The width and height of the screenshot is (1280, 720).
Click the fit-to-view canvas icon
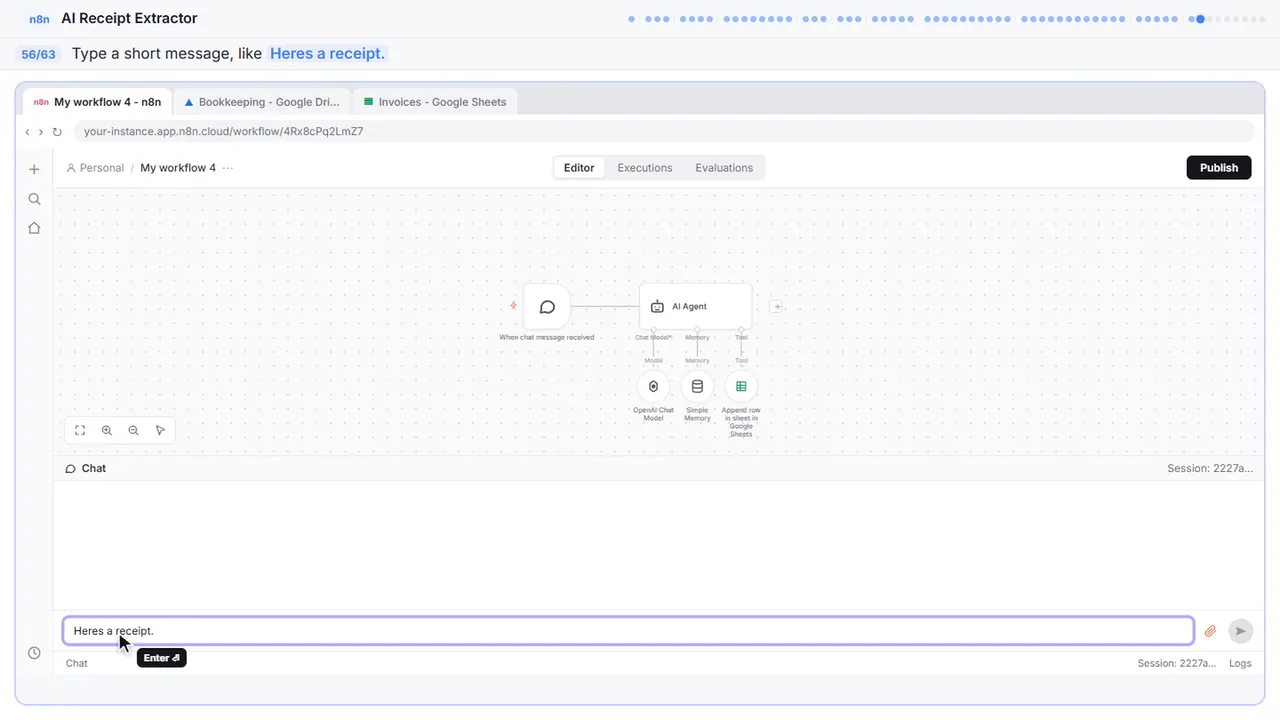click(80, 430)
